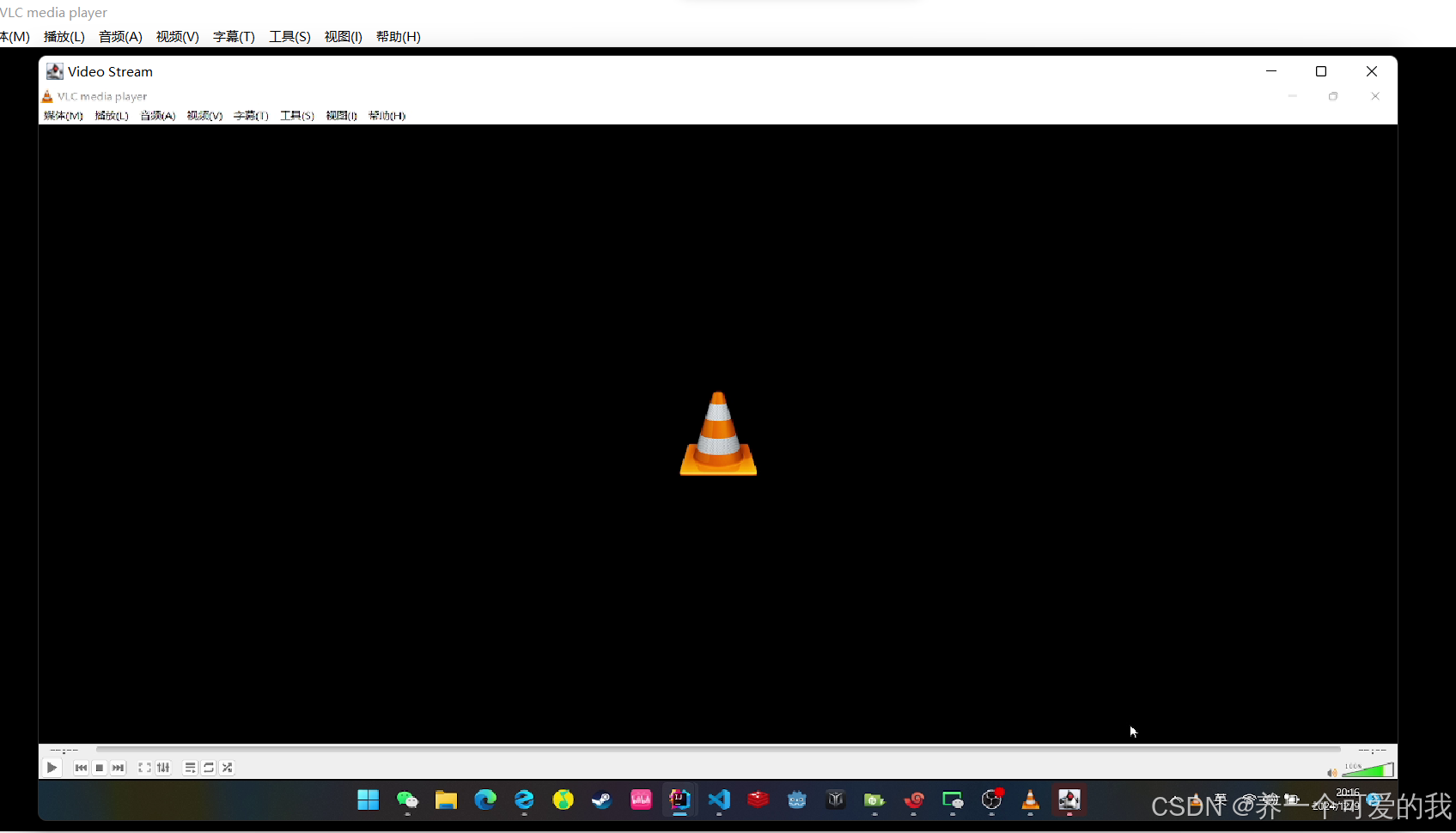Switch to OBS Studio in the taskbar

991,800
